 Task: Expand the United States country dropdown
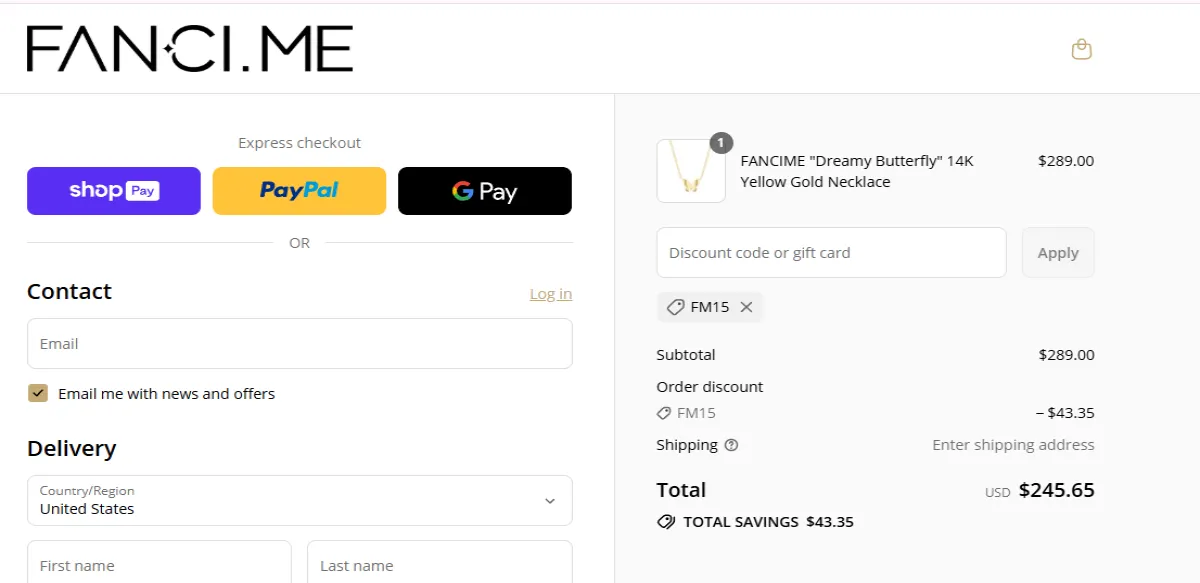[x=548, y=500]
